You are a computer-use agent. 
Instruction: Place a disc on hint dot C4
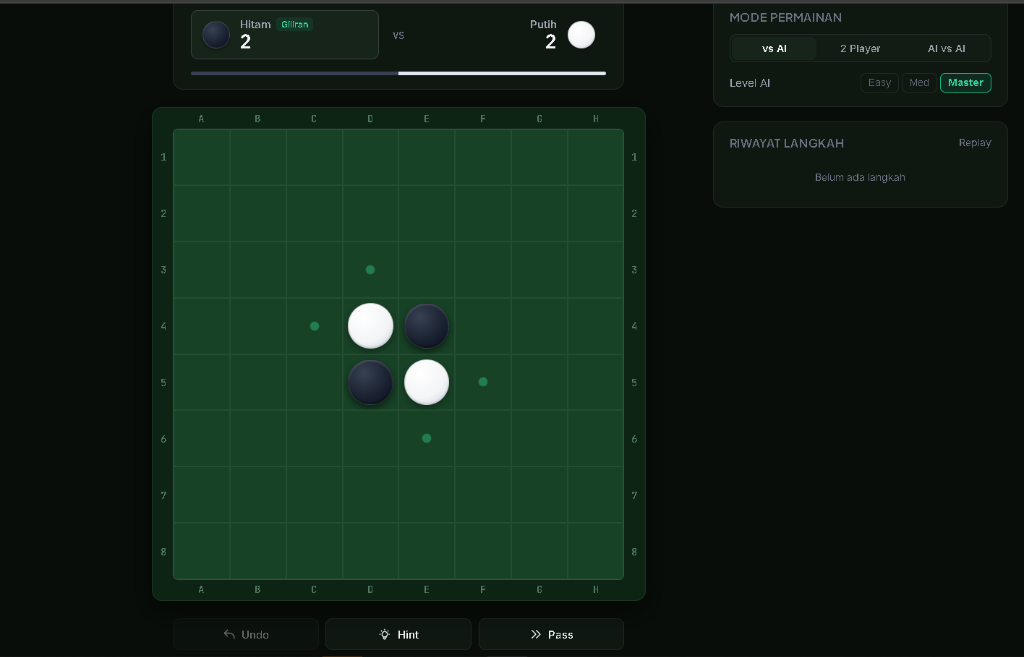click(314, 326)
